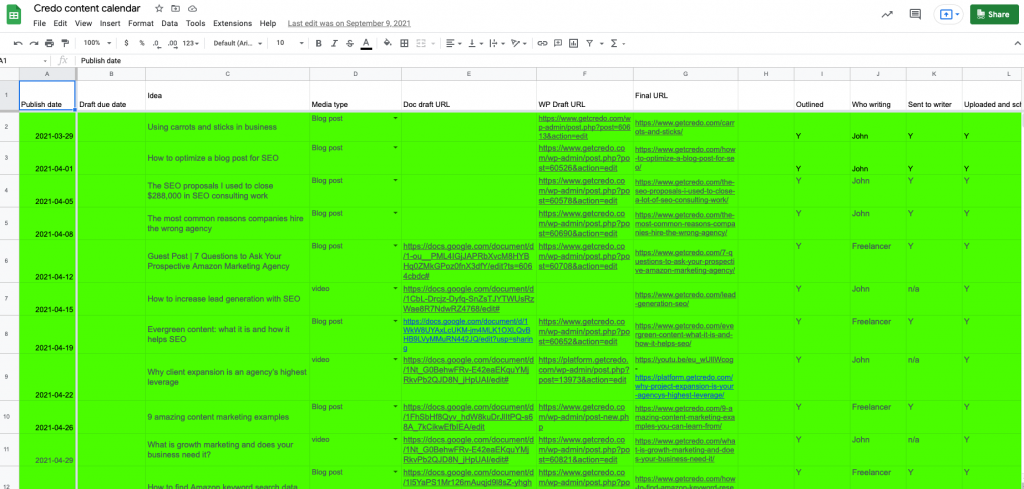Open the text rotation dropdown
1024x489 pixels.
(x=519, y=43)
